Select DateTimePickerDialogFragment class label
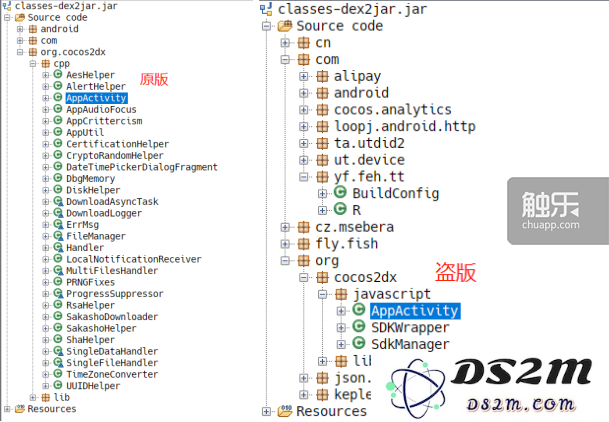 click(142, 167)
